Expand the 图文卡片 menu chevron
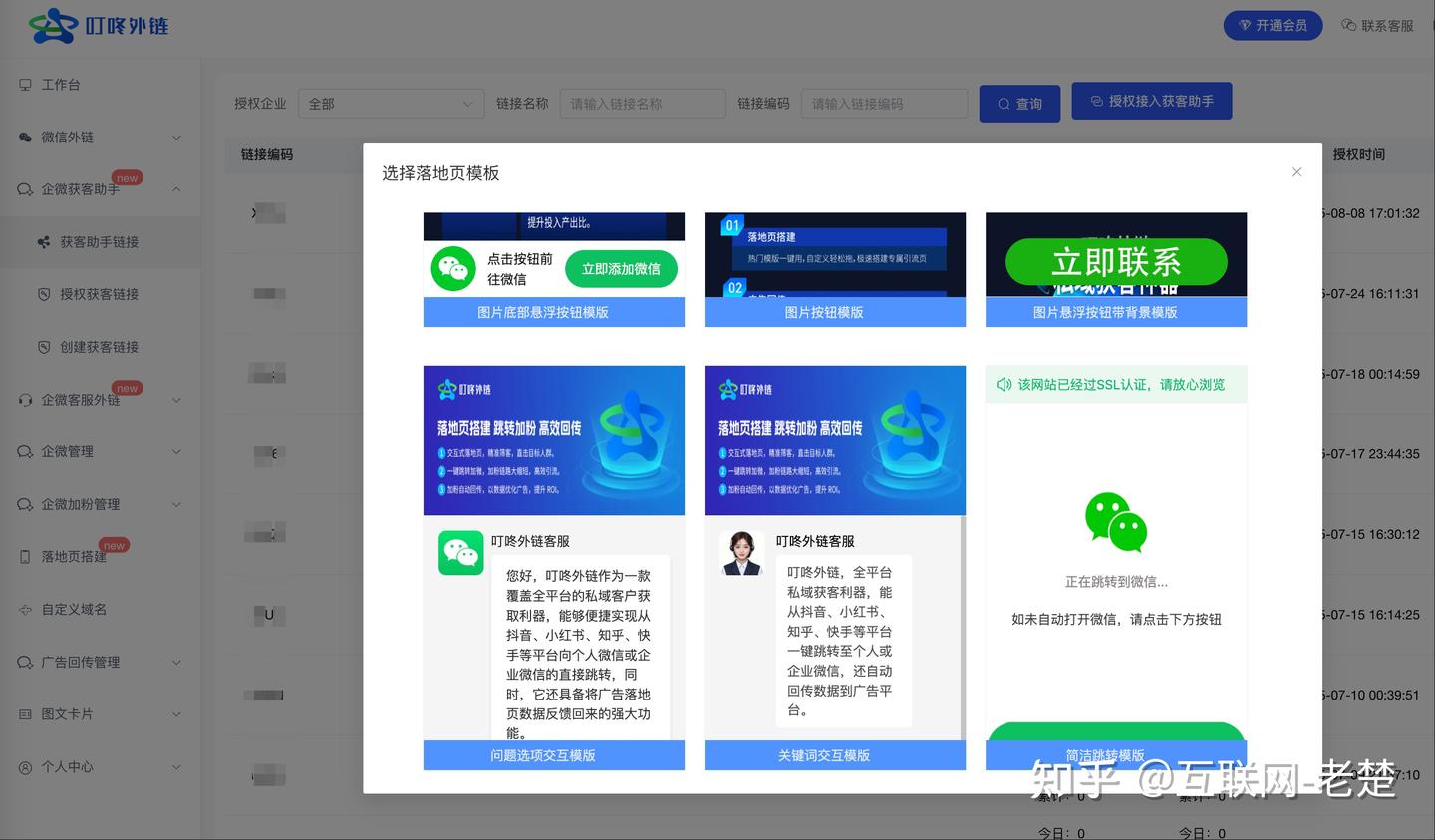 tap(176, 714)
